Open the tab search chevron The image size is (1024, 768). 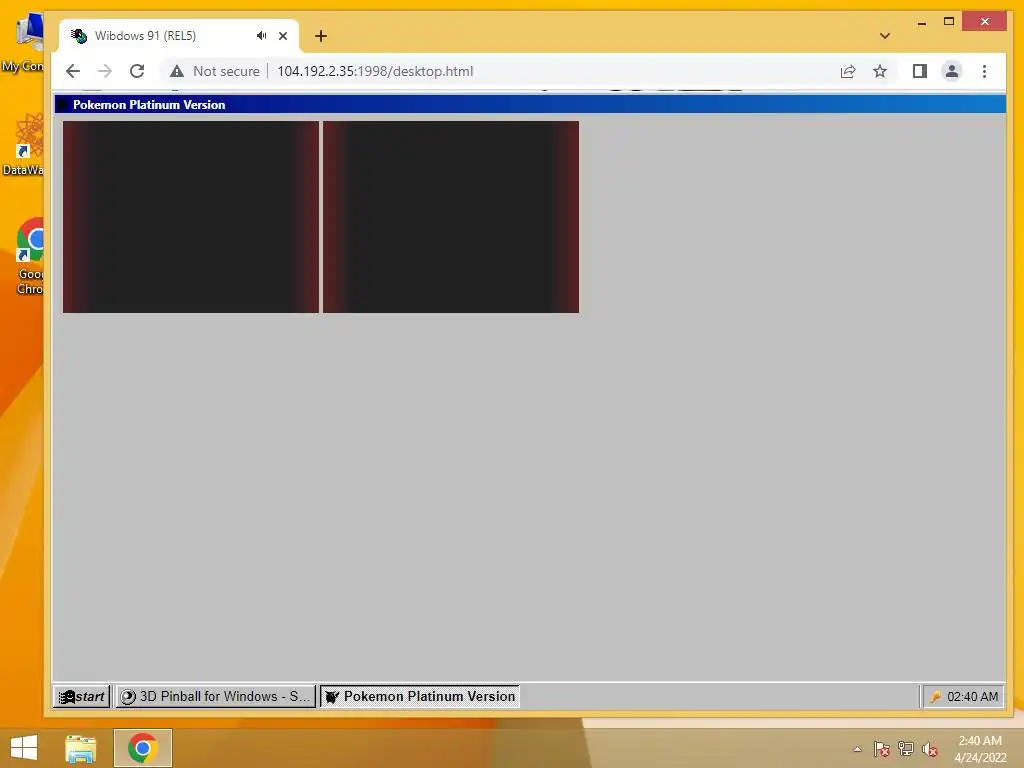[885, 36]
